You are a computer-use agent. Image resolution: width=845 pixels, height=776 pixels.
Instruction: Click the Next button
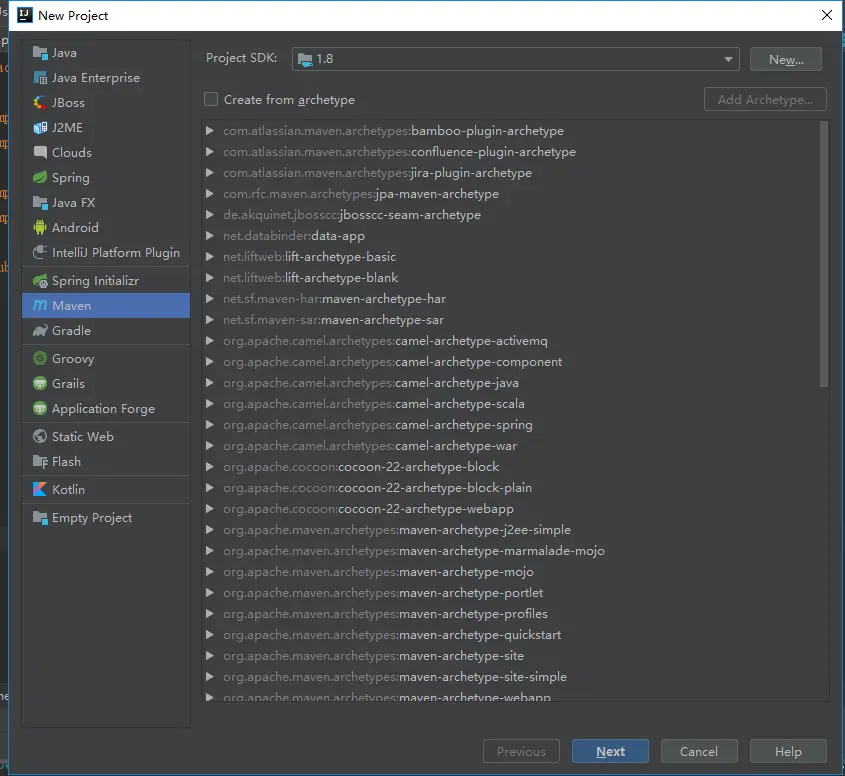click(610, 751)
